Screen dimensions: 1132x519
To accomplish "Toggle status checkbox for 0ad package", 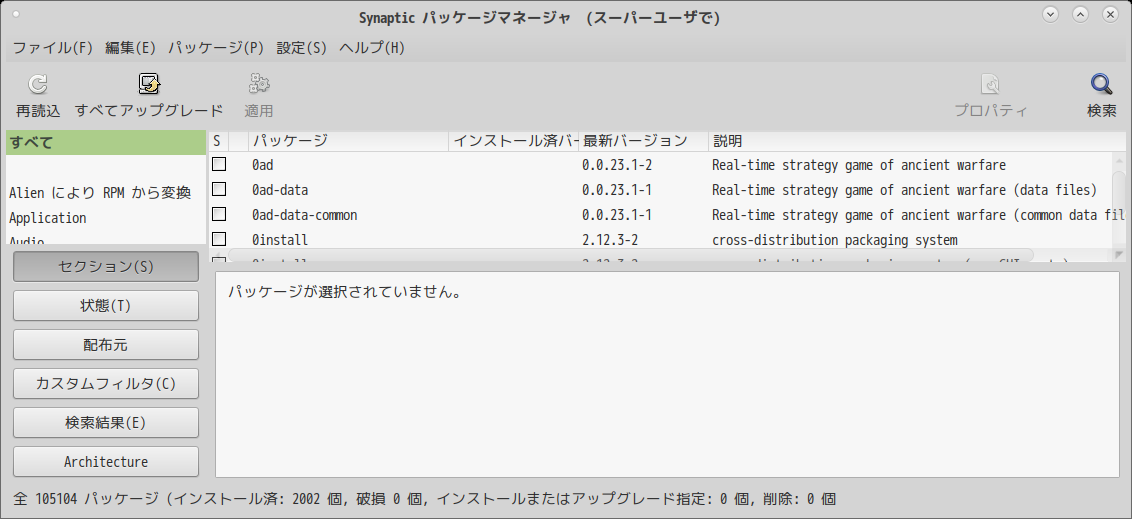I will (x=219, y=165).
